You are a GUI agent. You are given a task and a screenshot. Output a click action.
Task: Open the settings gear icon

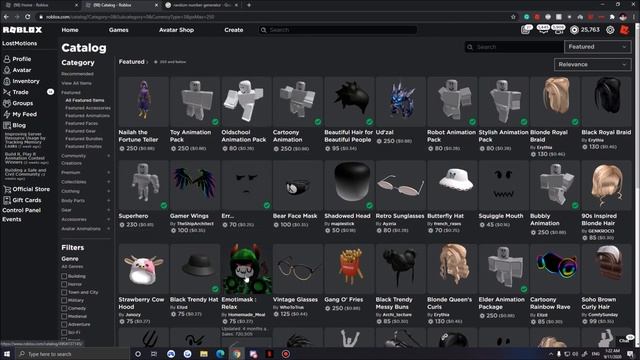tap(610, 30)
